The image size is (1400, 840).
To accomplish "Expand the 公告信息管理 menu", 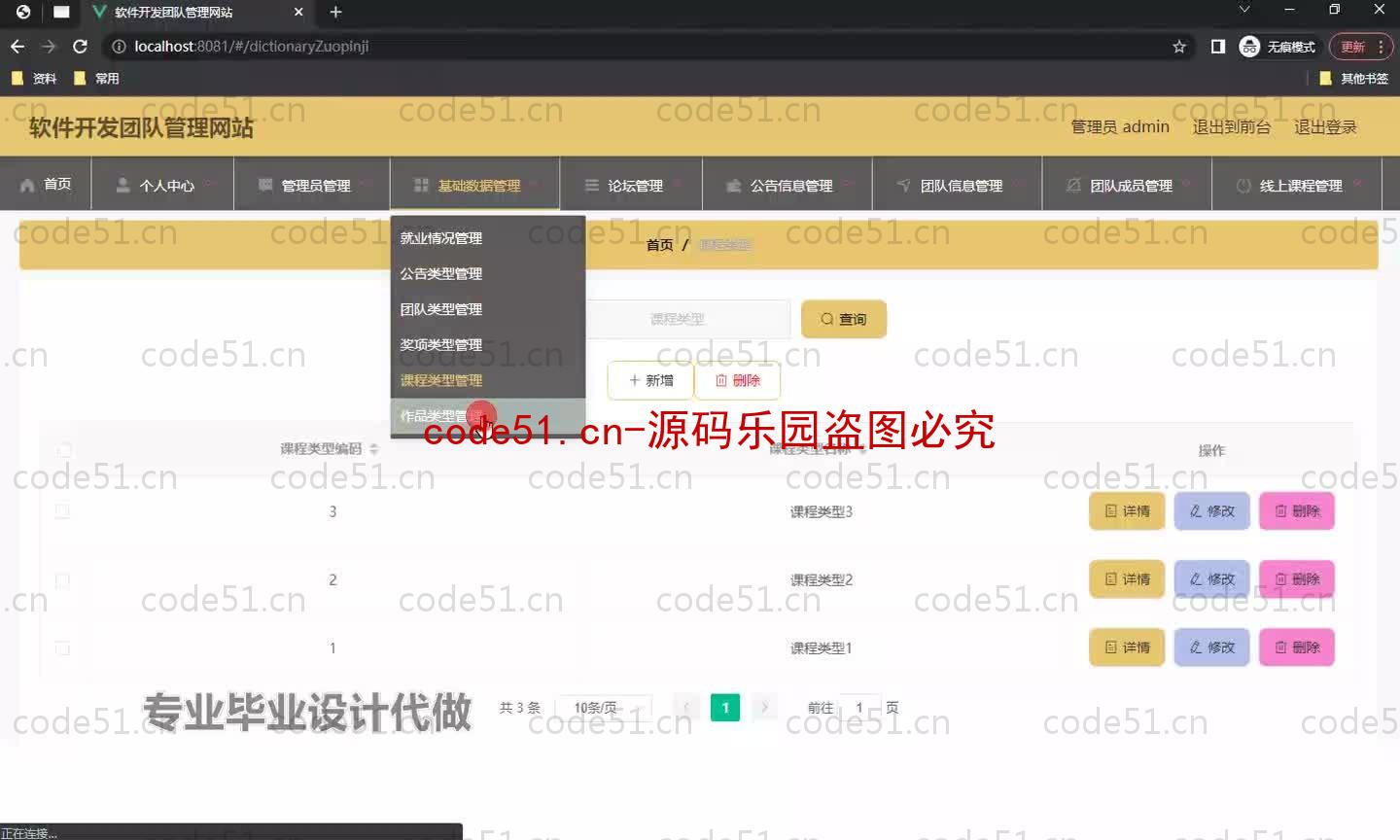I will (787, 185).
